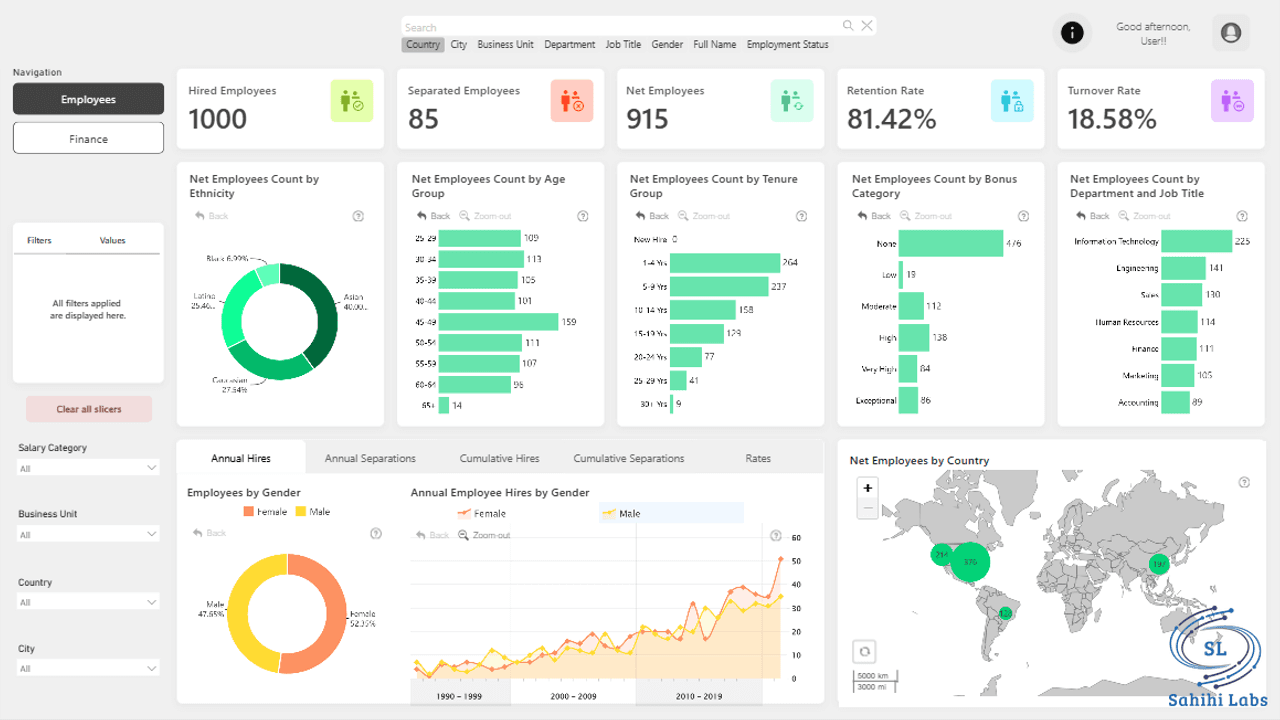Expand the Country slicer dropdown
The image size is (1280, 720).
click(x=88, y=602)
